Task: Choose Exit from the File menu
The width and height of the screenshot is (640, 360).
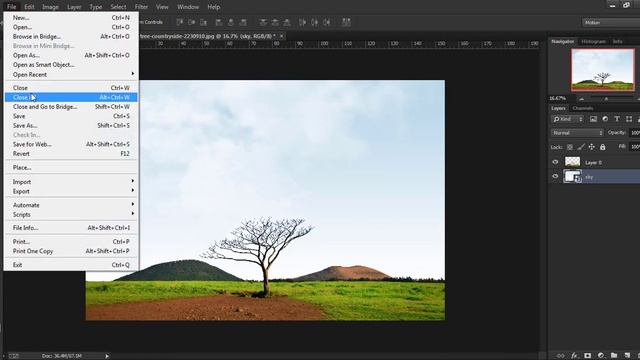Action: tap(71, 264)
